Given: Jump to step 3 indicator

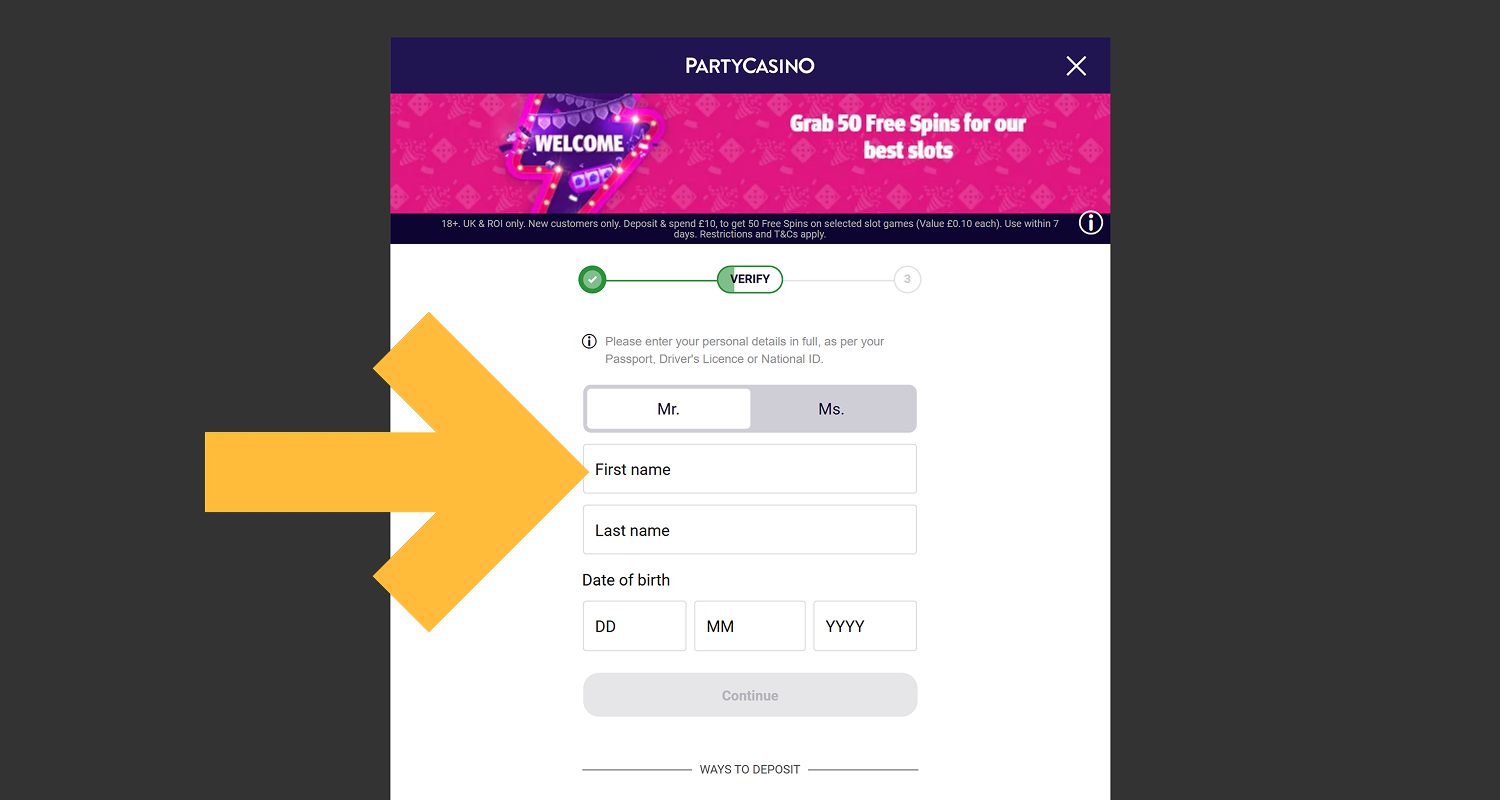Looking at the screenshot, I should pyautogui.click(x=907, y=279).
